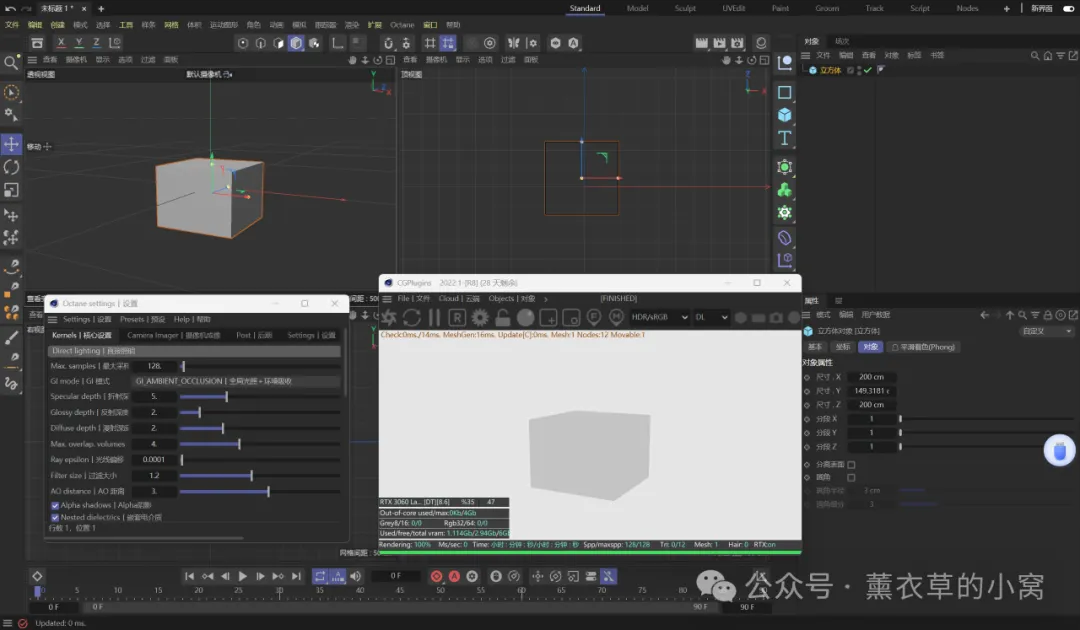This screenshot has width=1080, height=630.
Task: Click the snap magnet icon in top toolbar
Action: tap(388, 43)
